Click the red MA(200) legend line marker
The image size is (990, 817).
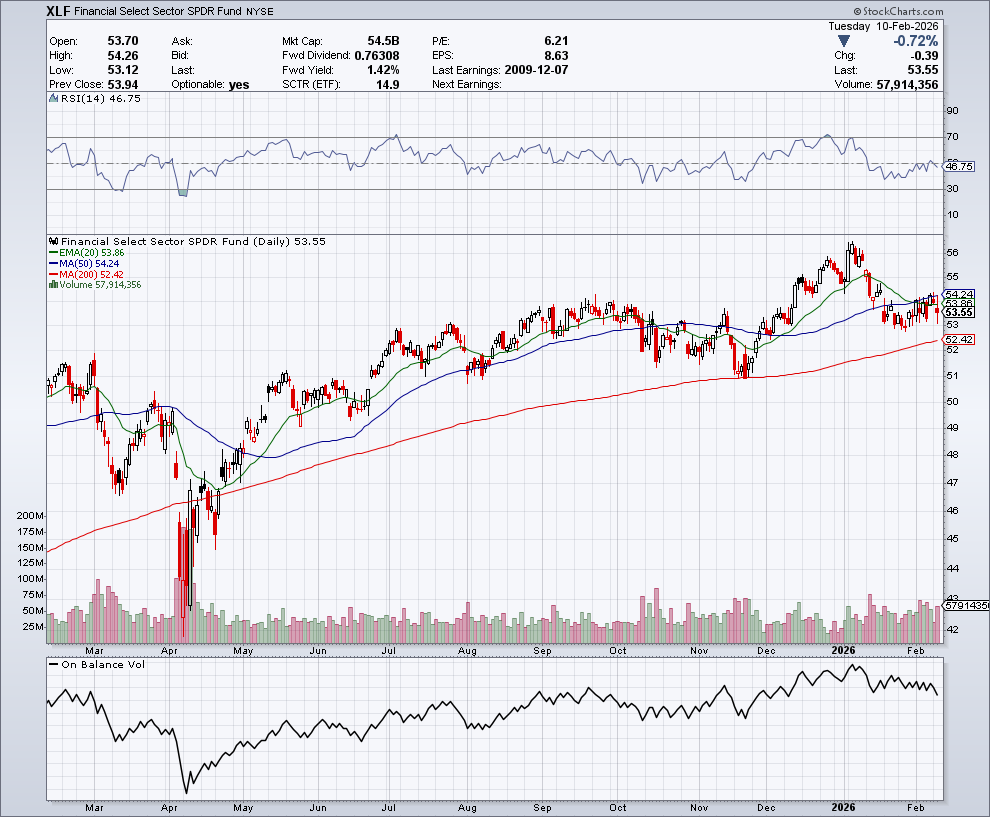[x=53, y=275]
